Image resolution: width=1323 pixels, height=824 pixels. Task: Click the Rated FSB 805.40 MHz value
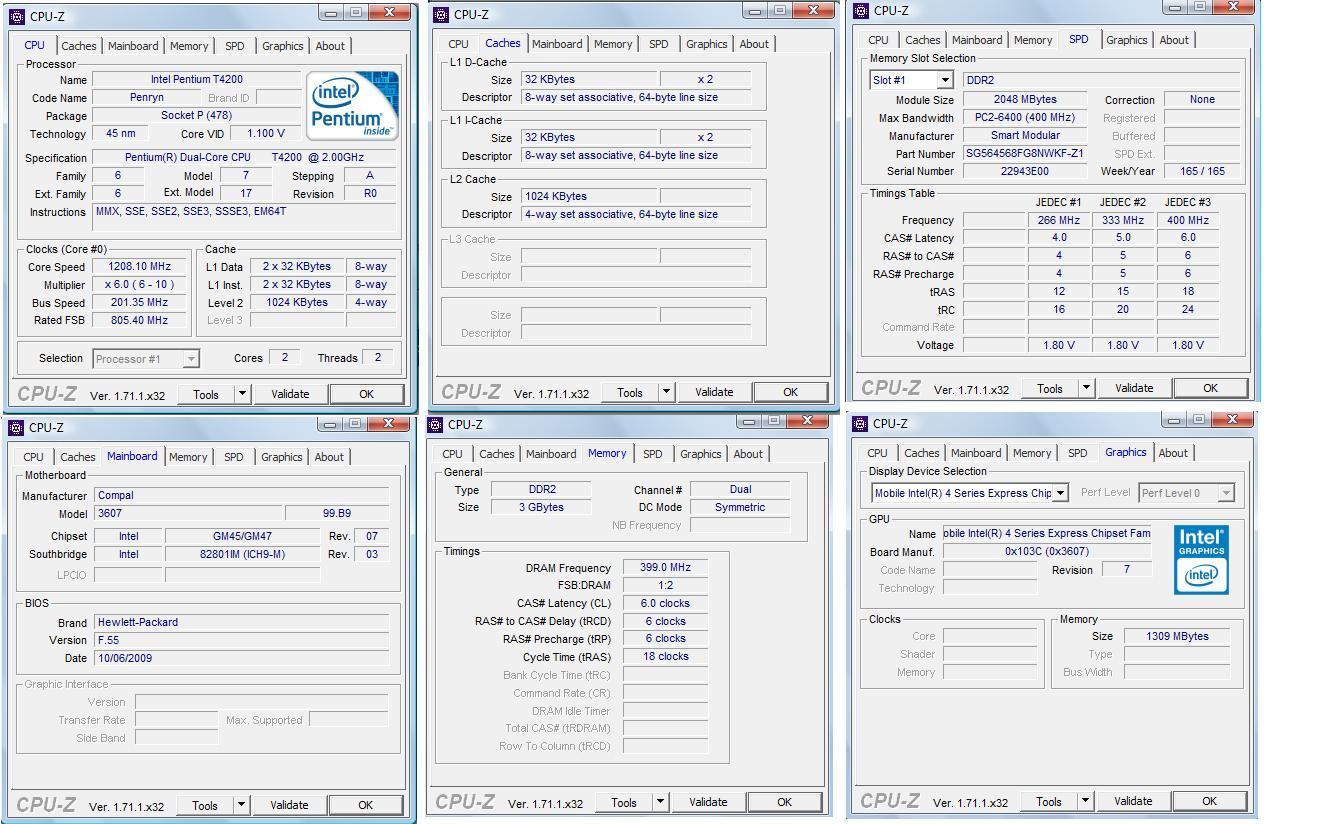[139, 320]
